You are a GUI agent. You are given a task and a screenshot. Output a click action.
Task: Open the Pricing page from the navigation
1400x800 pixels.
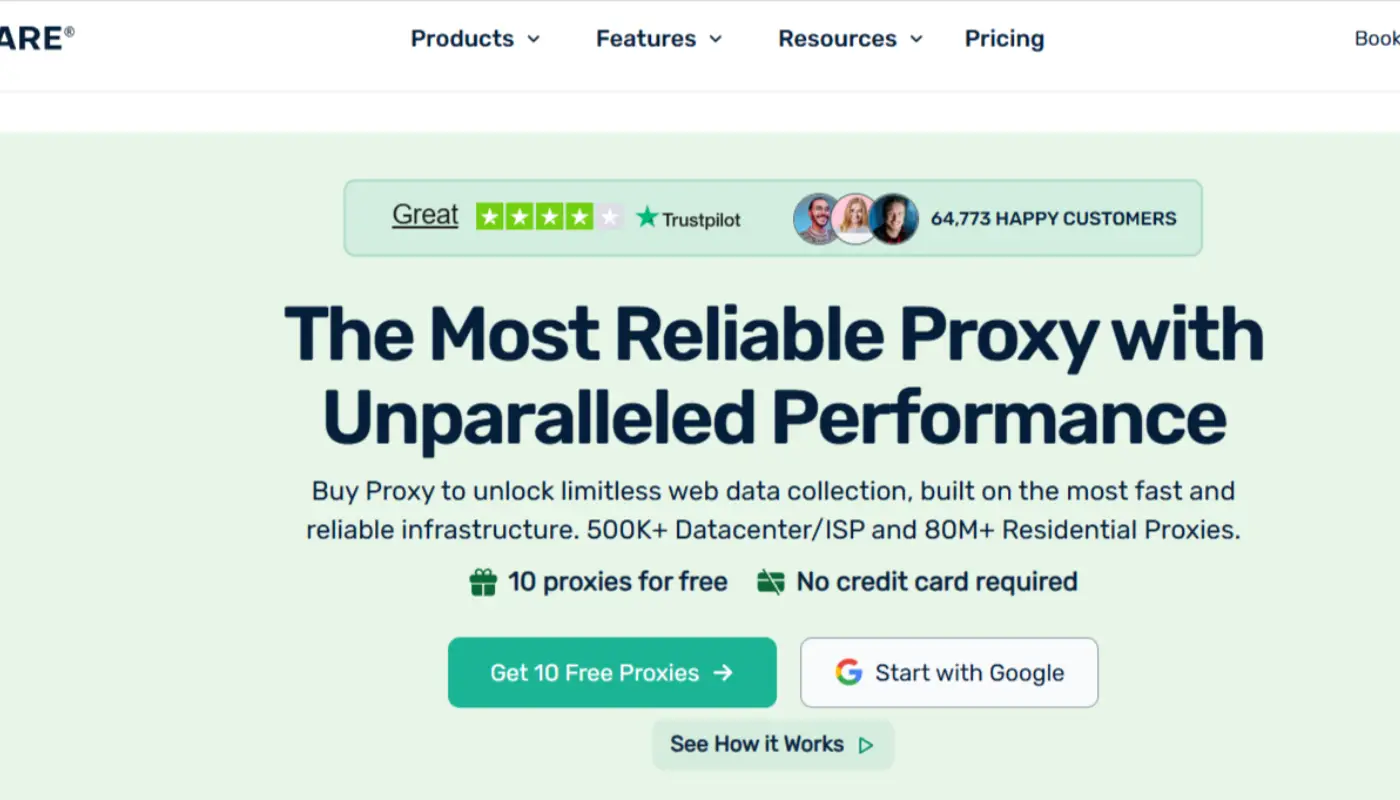[x=1004, y=39]
